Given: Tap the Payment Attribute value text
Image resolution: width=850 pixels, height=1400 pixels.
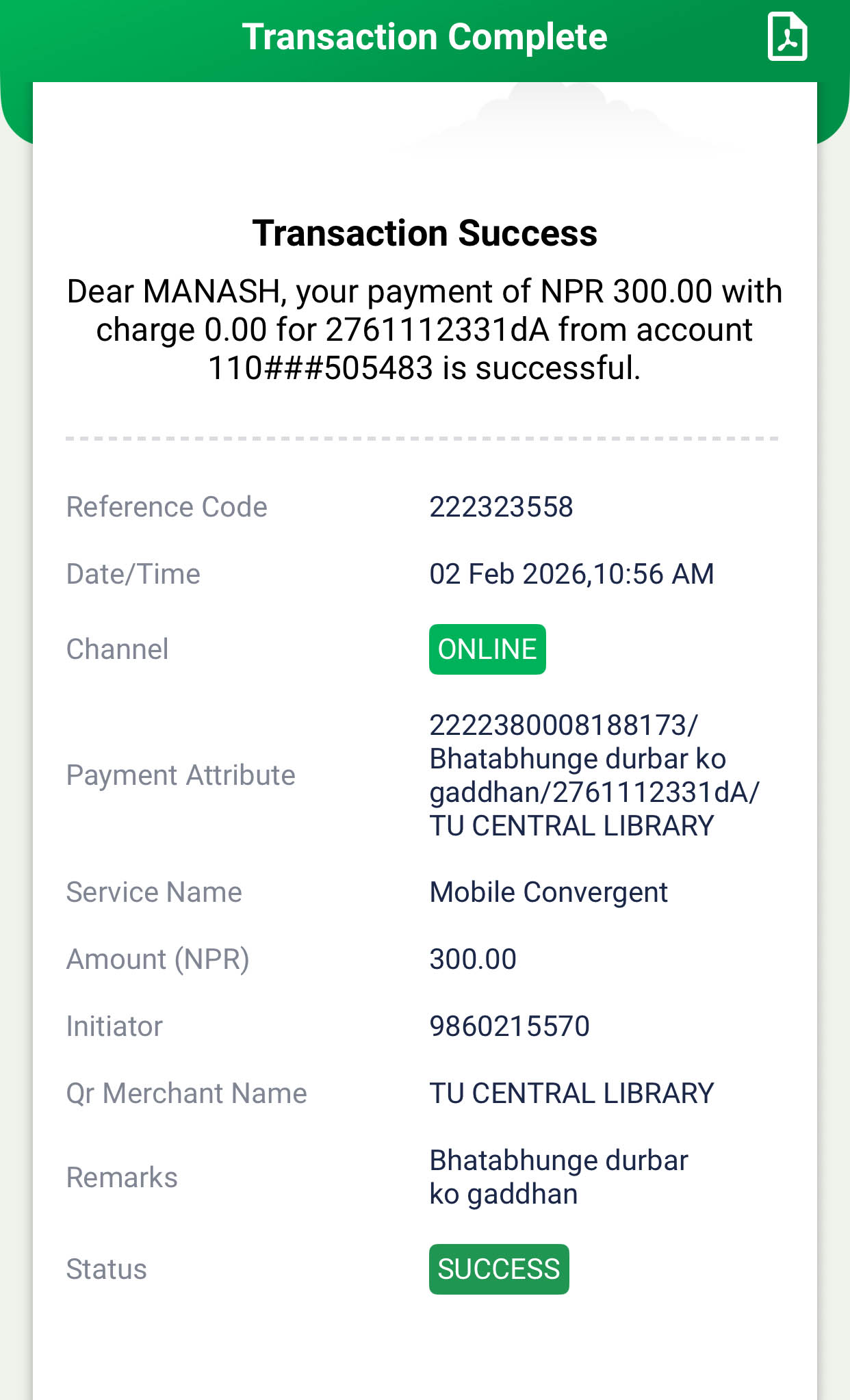Looking at the screenshot, I should [x=593, y=775].
